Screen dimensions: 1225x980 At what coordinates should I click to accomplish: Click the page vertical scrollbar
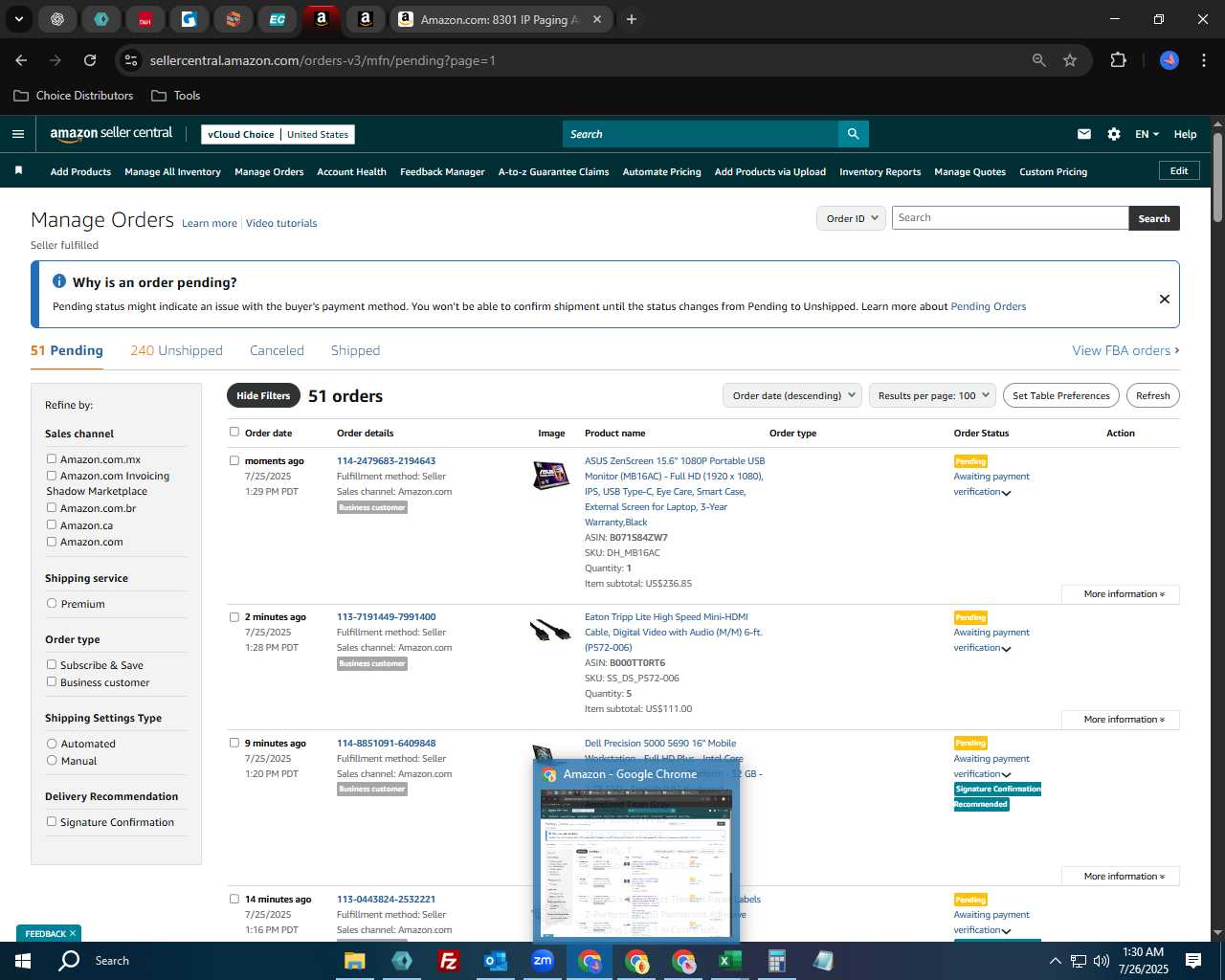[x=1217, y=177]
